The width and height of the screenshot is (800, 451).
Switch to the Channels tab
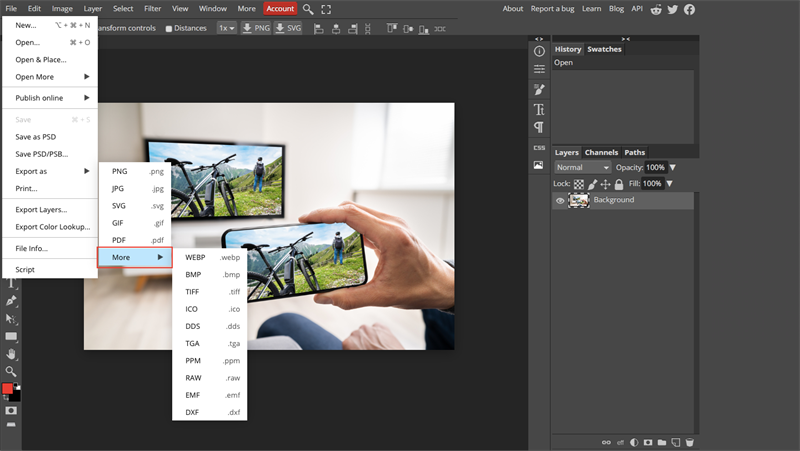pyautogui.click(x=601, y=152)
